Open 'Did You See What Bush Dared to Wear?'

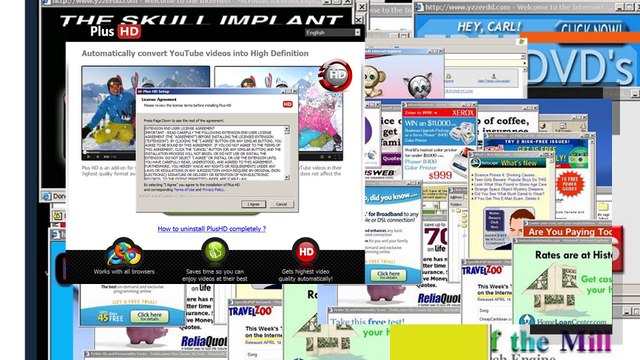(509, 194)
